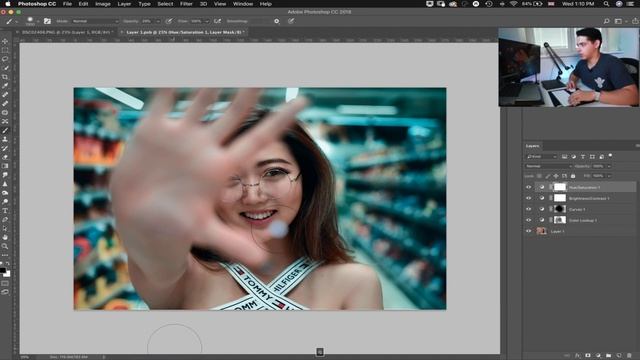Click the layer Fill value field
Screen dimensions: 640x360
(x=599, y=176)
